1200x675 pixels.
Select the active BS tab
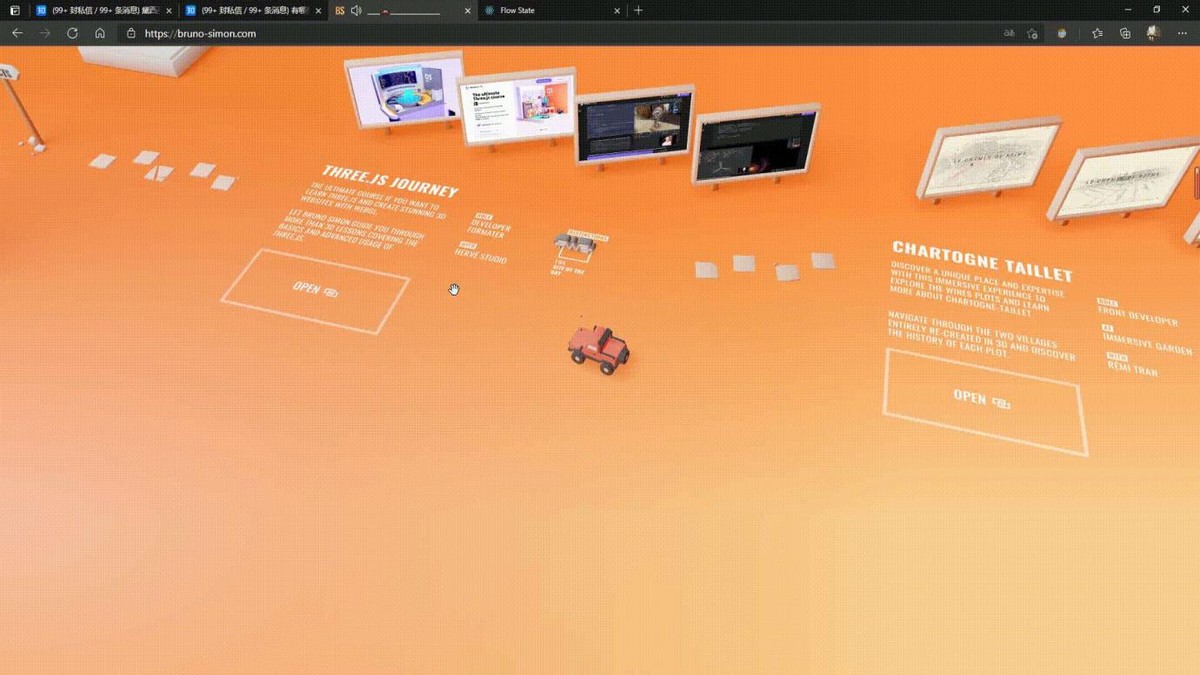pos(403,10)
